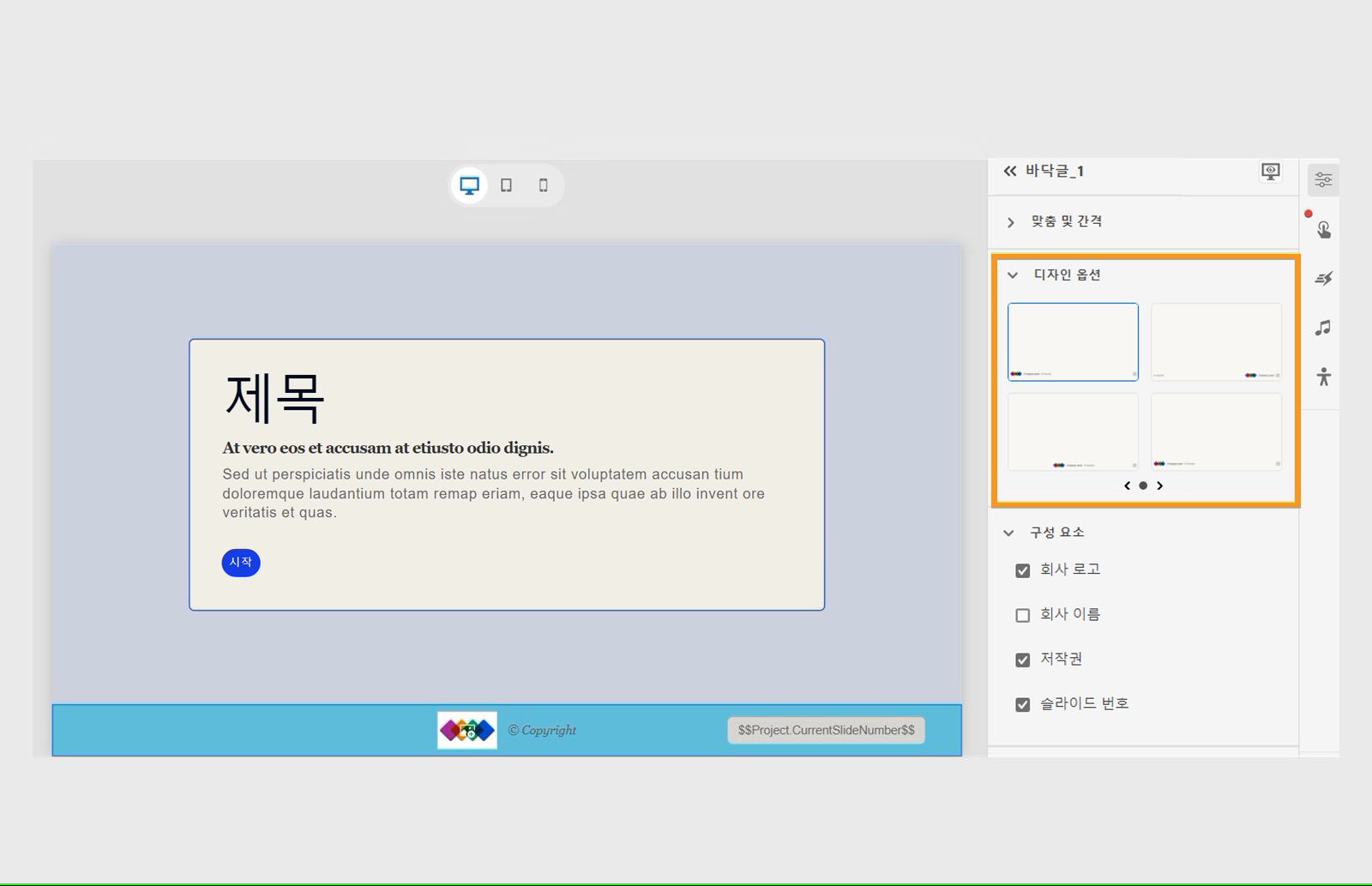Go to next design options page arrow
Viewport: 1372px width, 886px height.
[1161, 485]
